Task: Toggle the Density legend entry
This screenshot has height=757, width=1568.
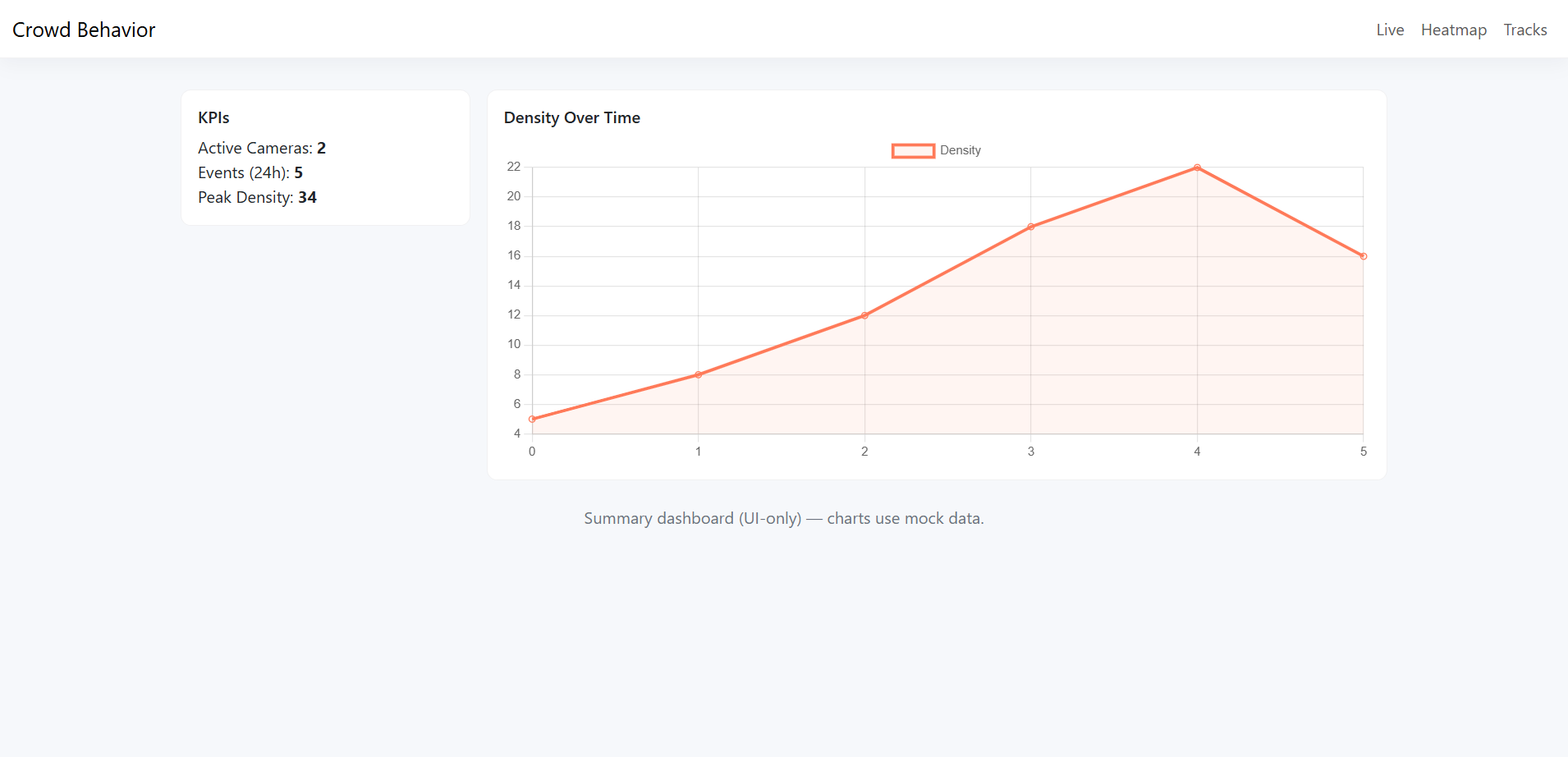Action: (x=961, y=150)
